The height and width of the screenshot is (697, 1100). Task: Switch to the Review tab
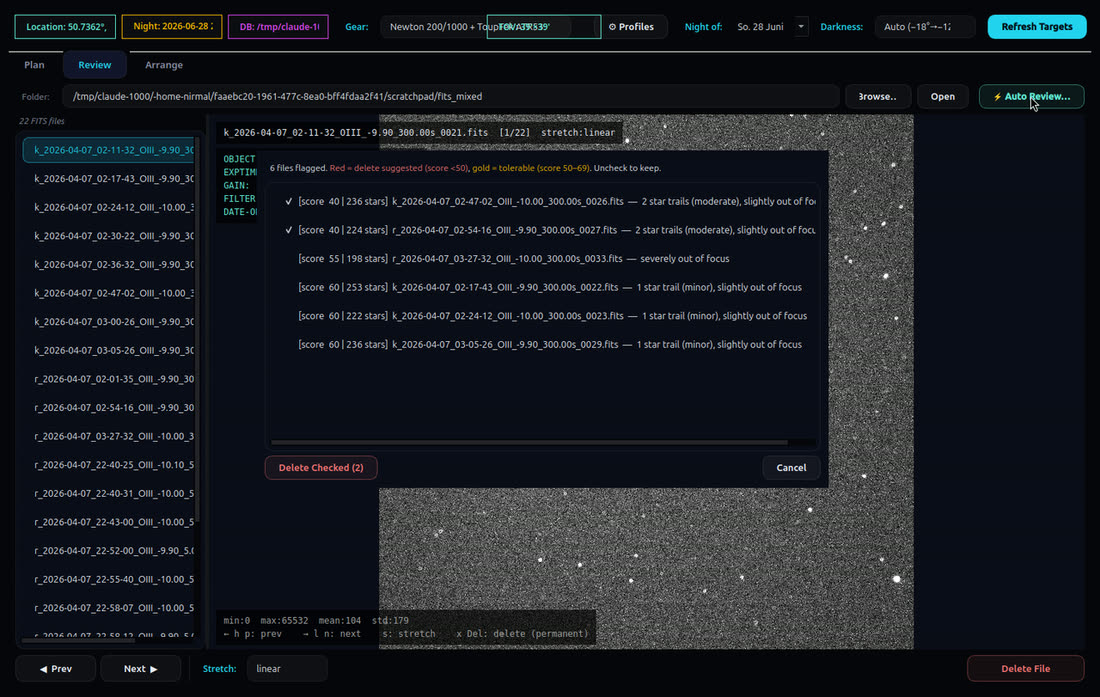(95, 65)
